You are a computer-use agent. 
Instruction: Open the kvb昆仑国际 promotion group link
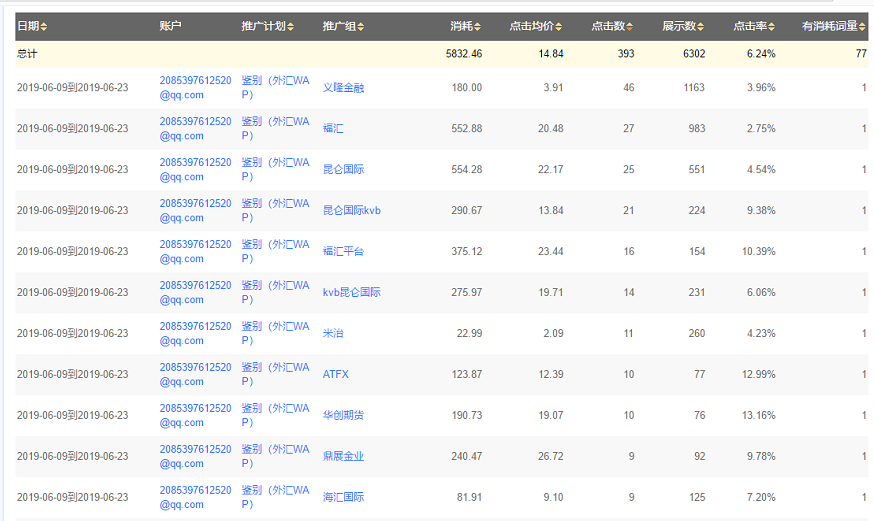tap(352, 292)
